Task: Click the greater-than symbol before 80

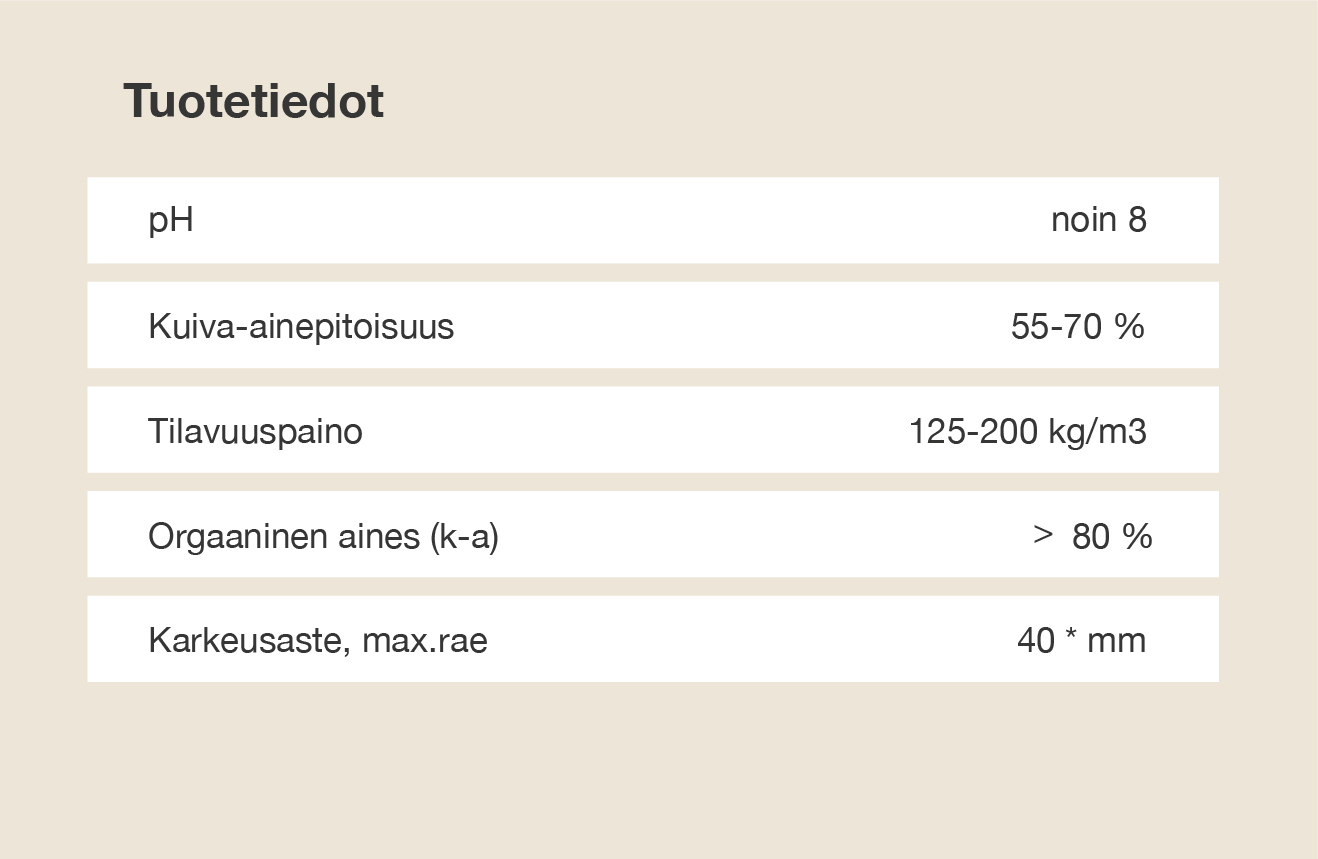Action: (x=1043, y=536)
